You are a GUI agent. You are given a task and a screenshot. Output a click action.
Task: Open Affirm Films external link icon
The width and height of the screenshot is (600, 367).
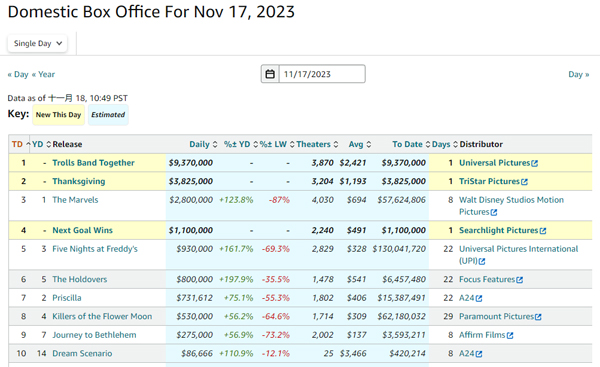(510, 335)
